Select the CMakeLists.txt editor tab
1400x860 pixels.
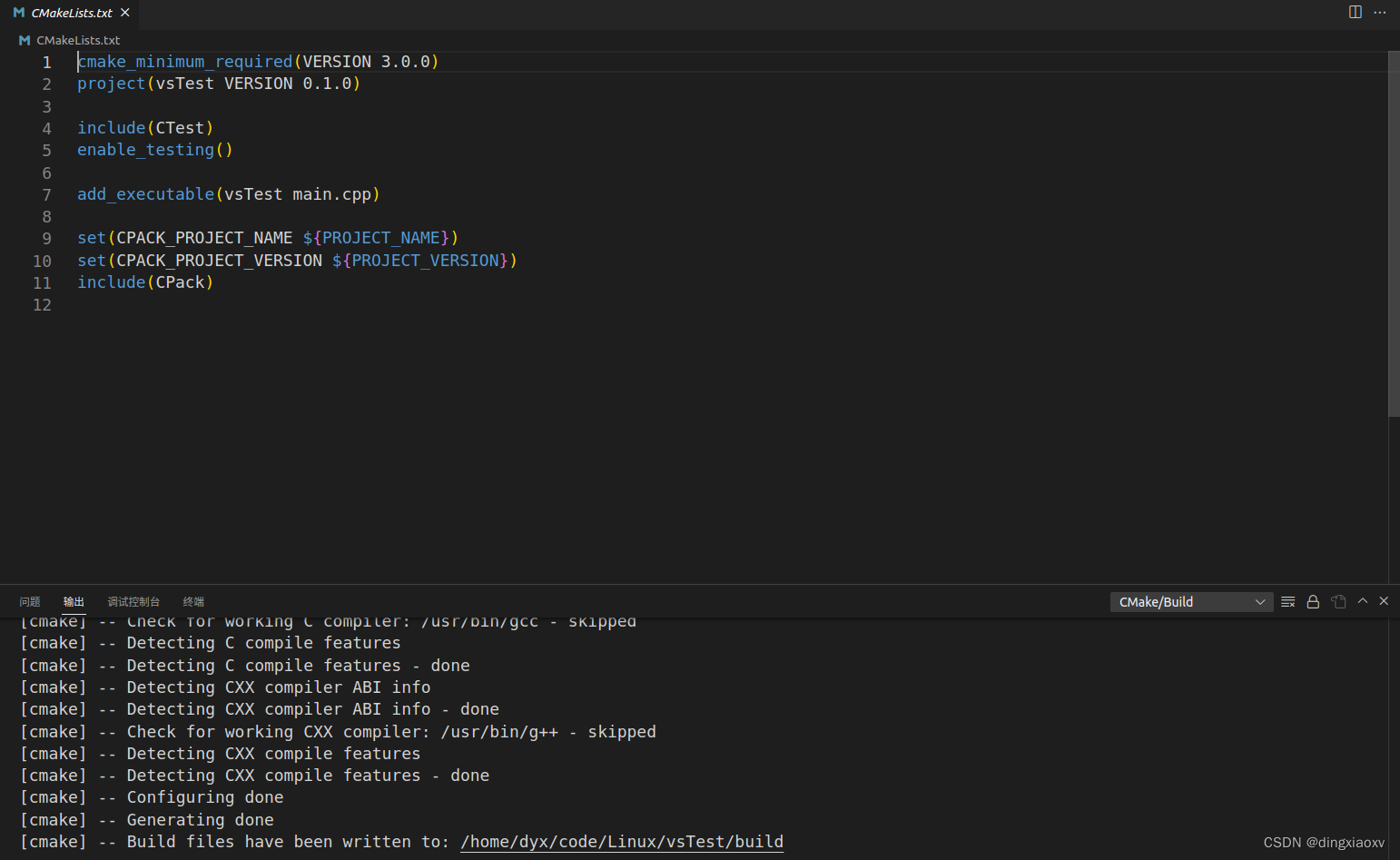pos(71,13)
